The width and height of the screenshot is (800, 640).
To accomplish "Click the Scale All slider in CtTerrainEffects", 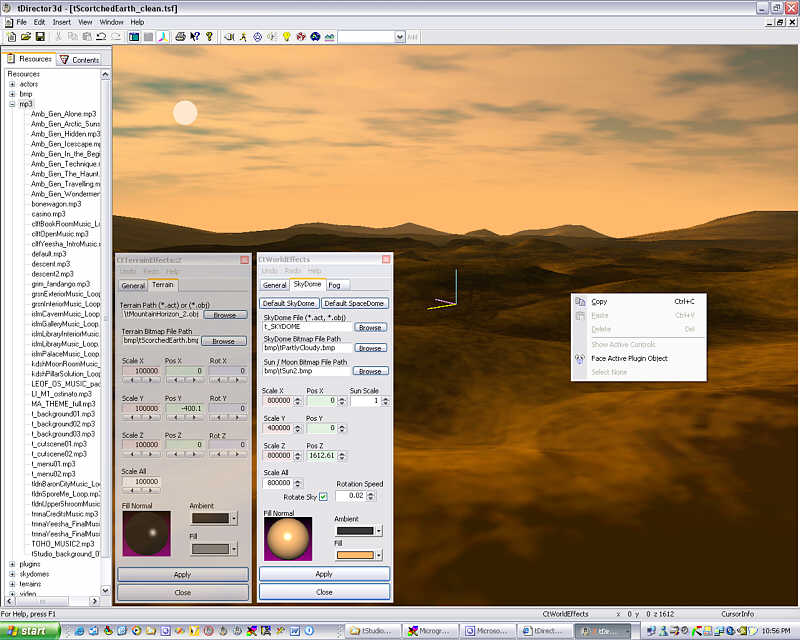I will tap(141, 490).
